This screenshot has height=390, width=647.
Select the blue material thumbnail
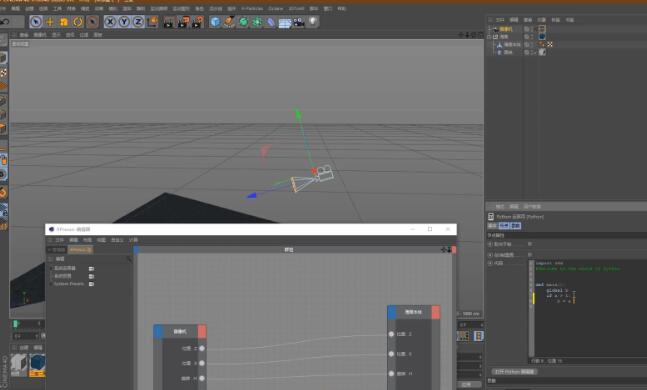point(37,365)
